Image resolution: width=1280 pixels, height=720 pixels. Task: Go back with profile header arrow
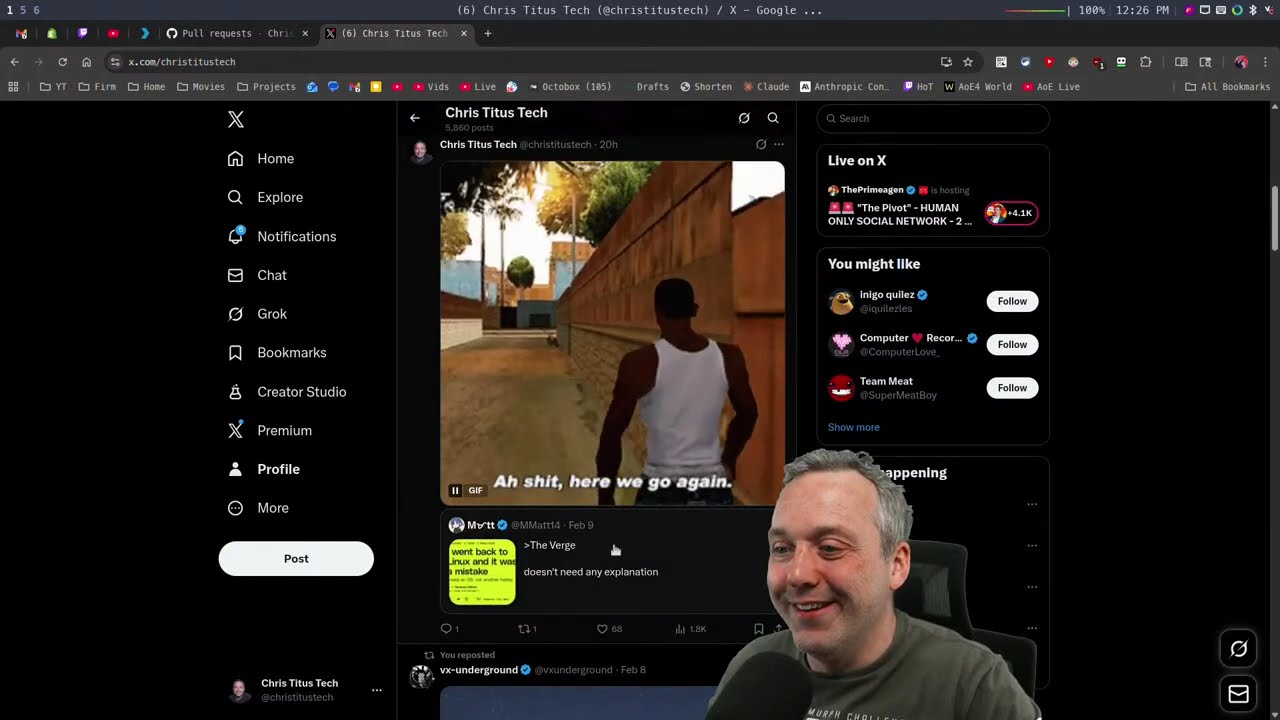415,118
